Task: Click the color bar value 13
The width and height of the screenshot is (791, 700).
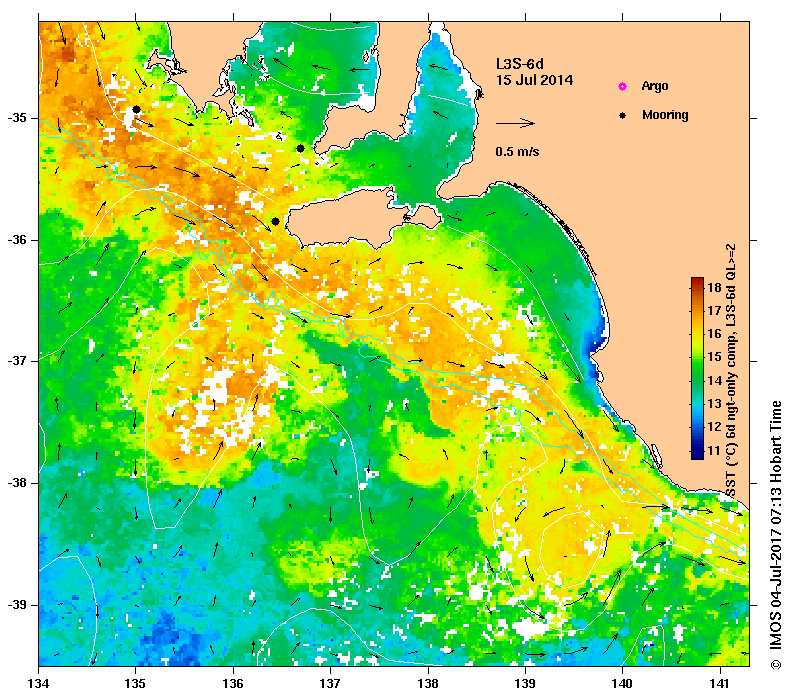Action: point(714,404)
